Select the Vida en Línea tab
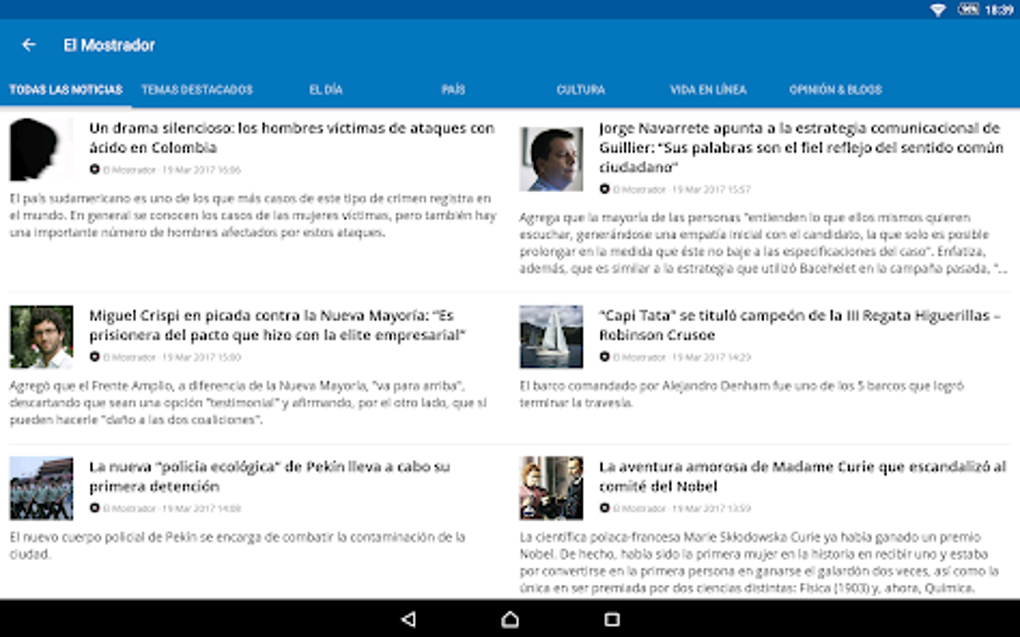Image resolution: width=1020 pixels, height=637 pixels. (x=708, y=90)
